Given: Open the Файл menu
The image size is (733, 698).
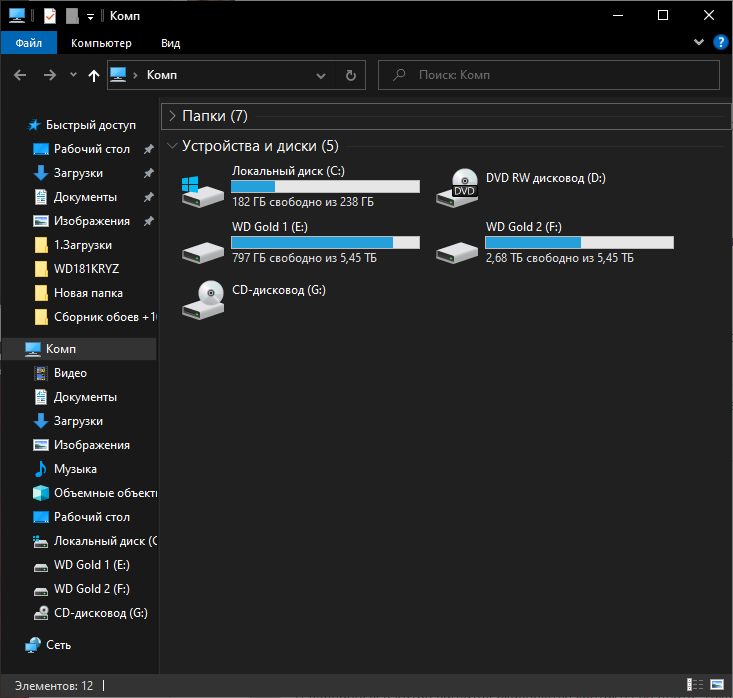Looking at the screenshot, I should (28, 43).
